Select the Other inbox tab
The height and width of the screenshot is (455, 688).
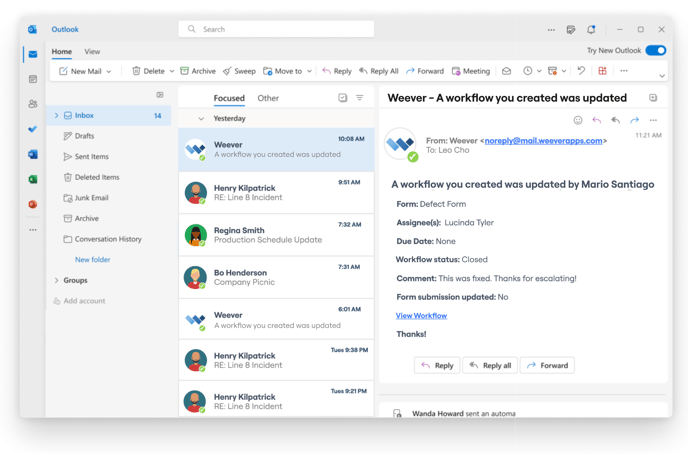pyautogui.click(x=268, y=98)
